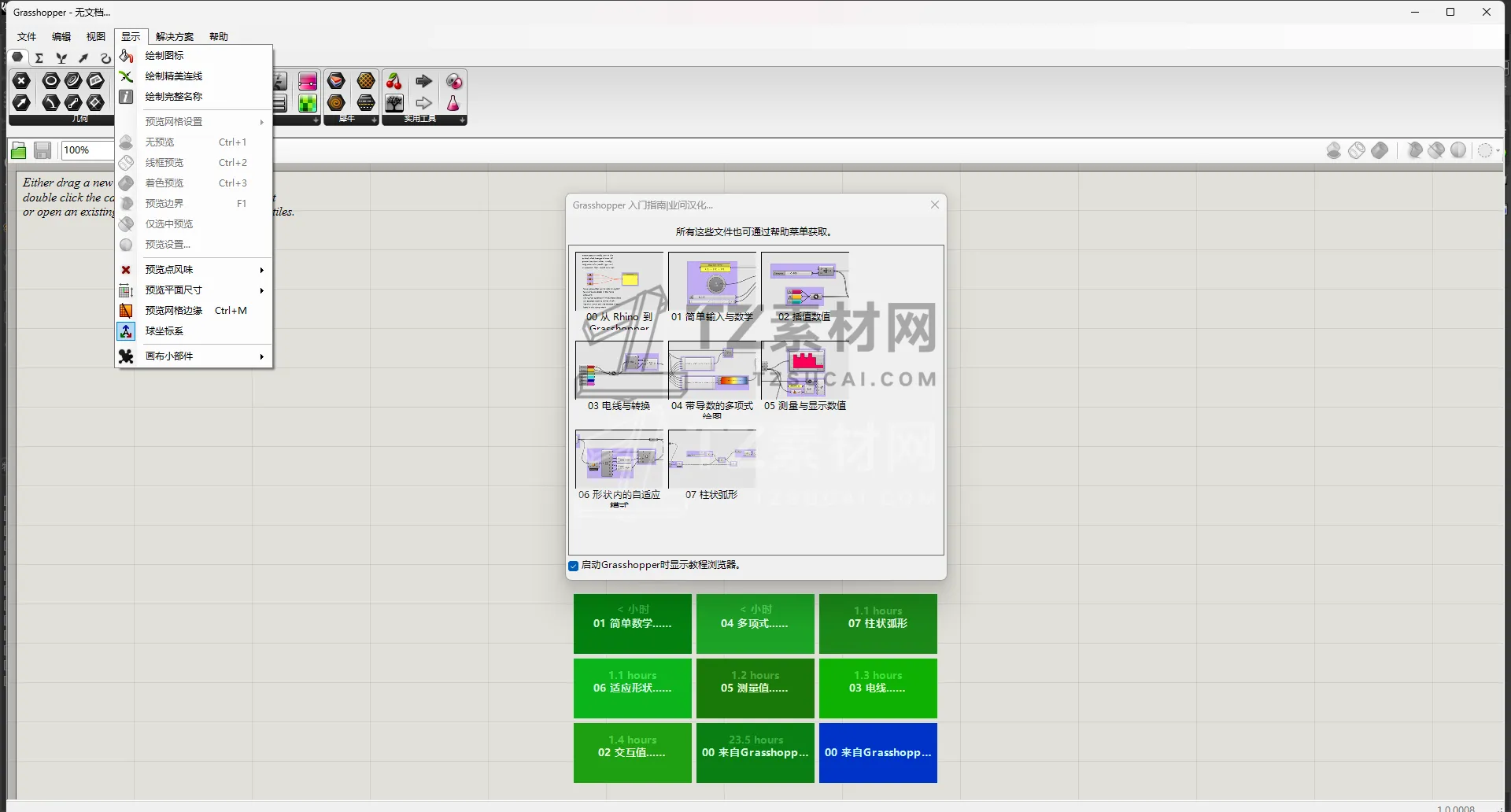Open the 01 简单数学 green tile
Viewport: 1511px width, 812px height.
tap(633, 624)
